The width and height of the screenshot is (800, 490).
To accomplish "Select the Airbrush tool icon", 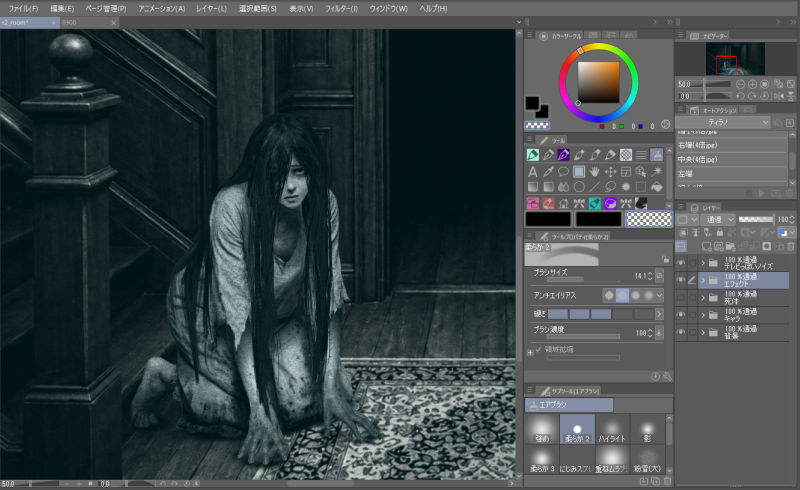I will pyautogui.click(x=657, y=155).
